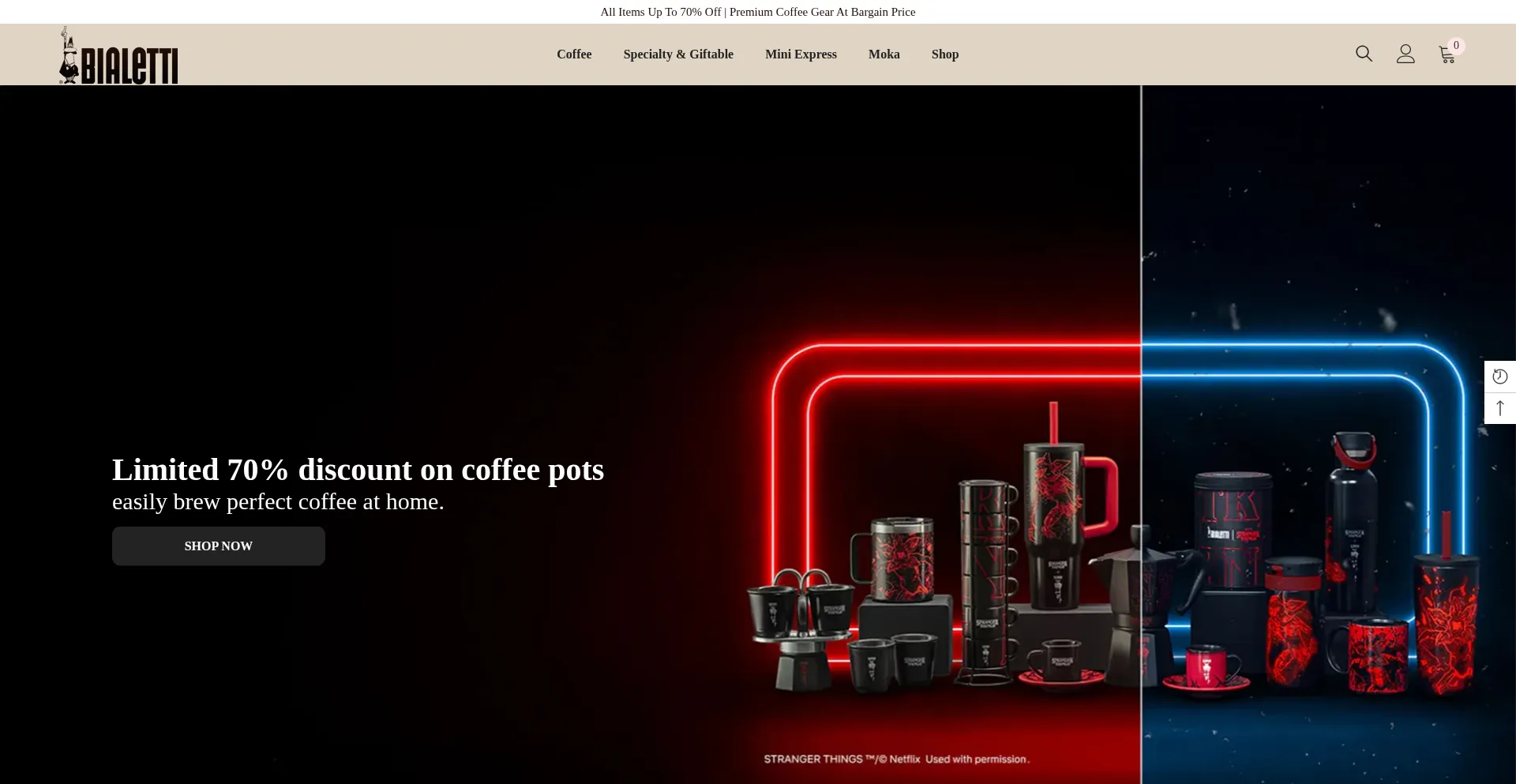Click the back-to-top arrow icon
Image resolution: width=1516 pixels, height=784 pixels.
pos(1500,408)
